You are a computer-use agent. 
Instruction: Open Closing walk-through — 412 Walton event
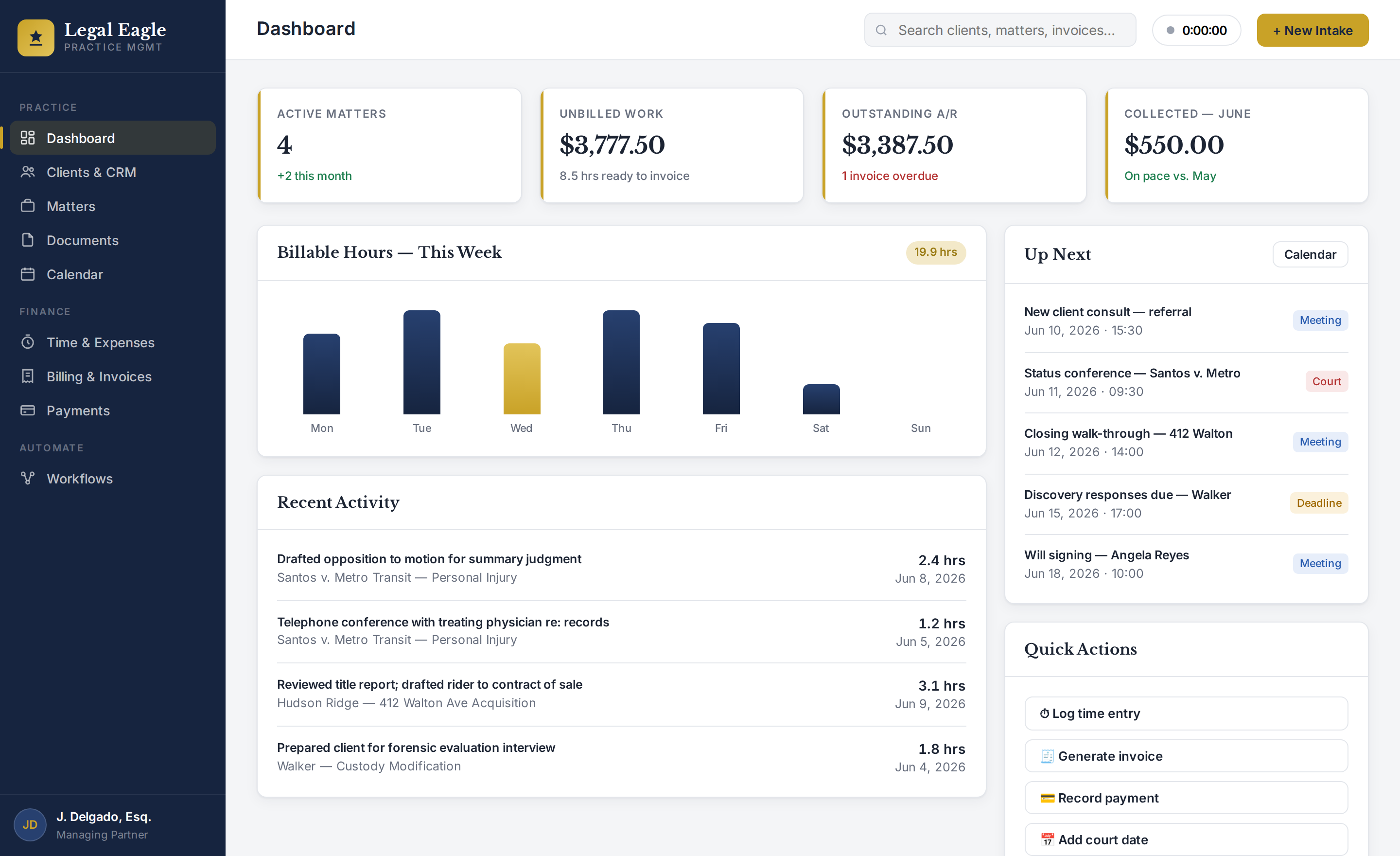coord(1187,443)
